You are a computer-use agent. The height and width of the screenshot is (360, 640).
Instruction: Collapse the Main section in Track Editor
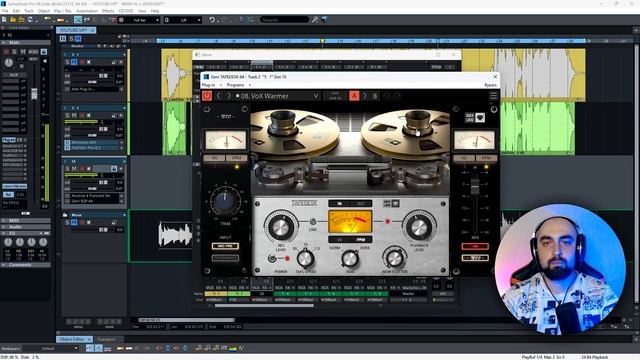(x=4, y=42)
